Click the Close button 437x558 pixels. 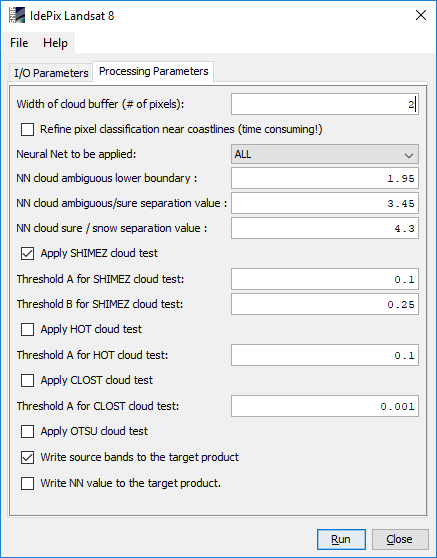click(x=400, y=539)
